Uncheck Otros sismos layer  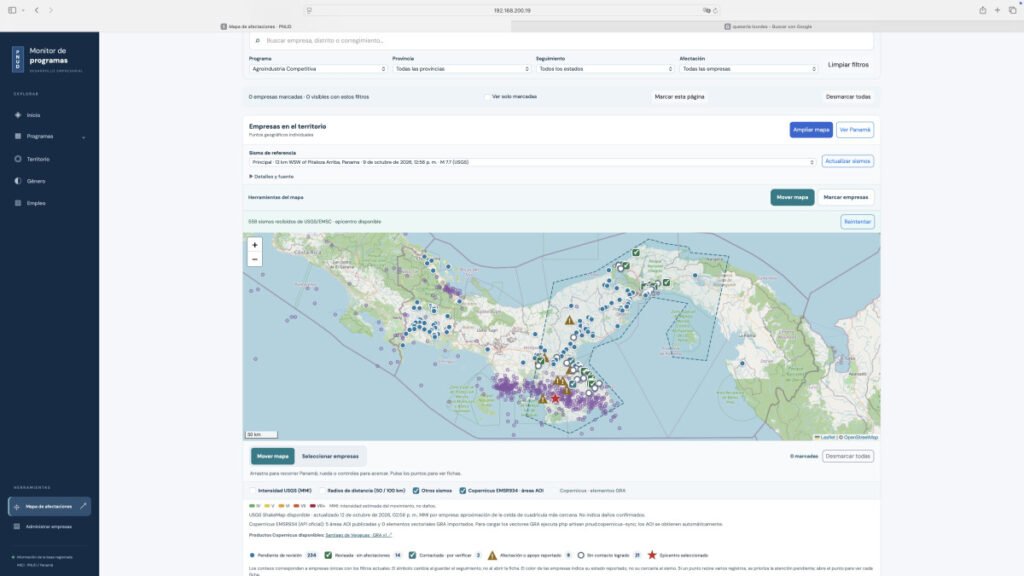(416, 490)
